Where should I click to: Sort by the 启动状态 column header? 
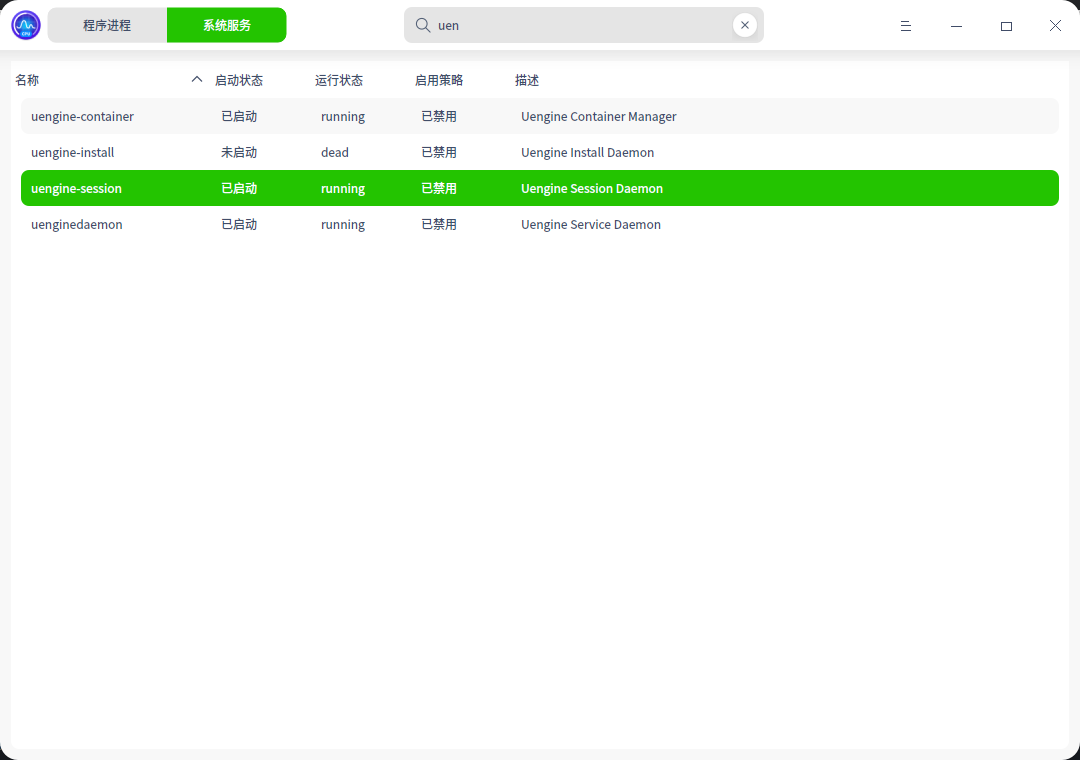click(238, 80)
